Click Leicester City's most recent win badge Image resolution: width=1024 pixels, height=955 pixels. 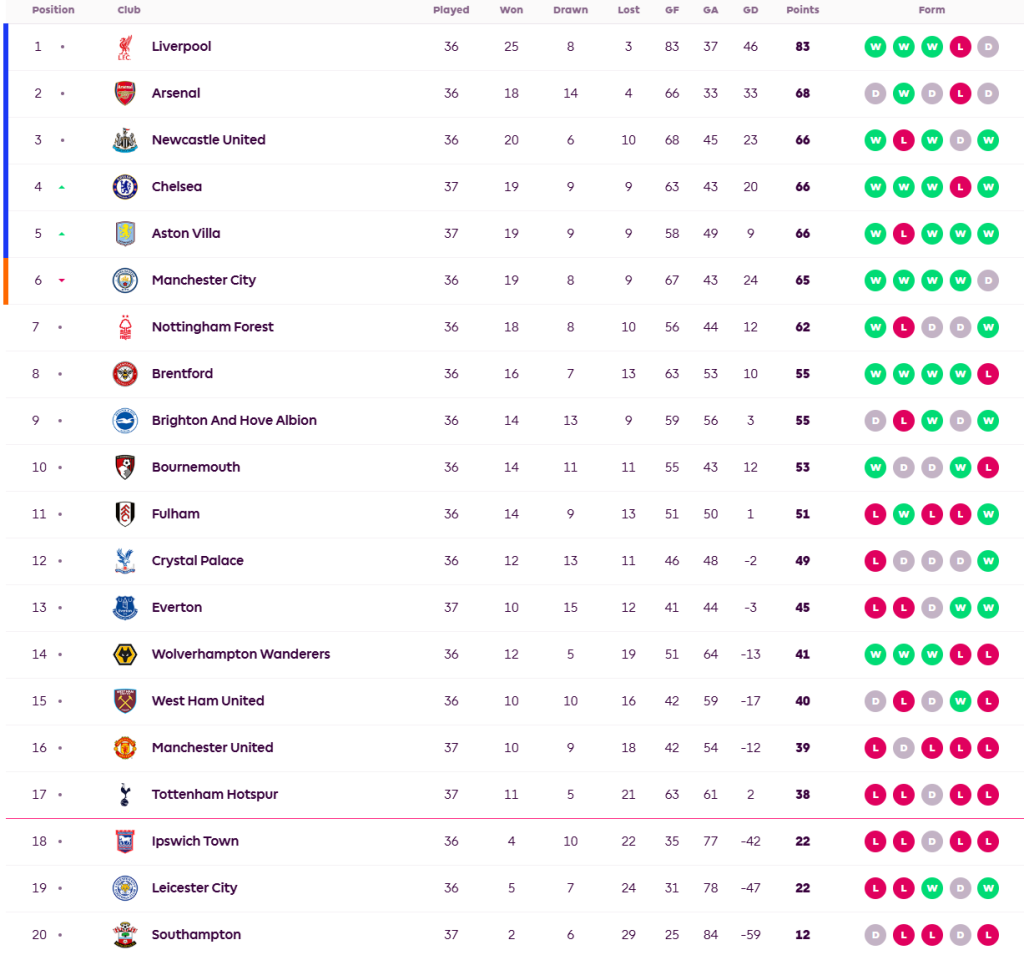(988, 888)
